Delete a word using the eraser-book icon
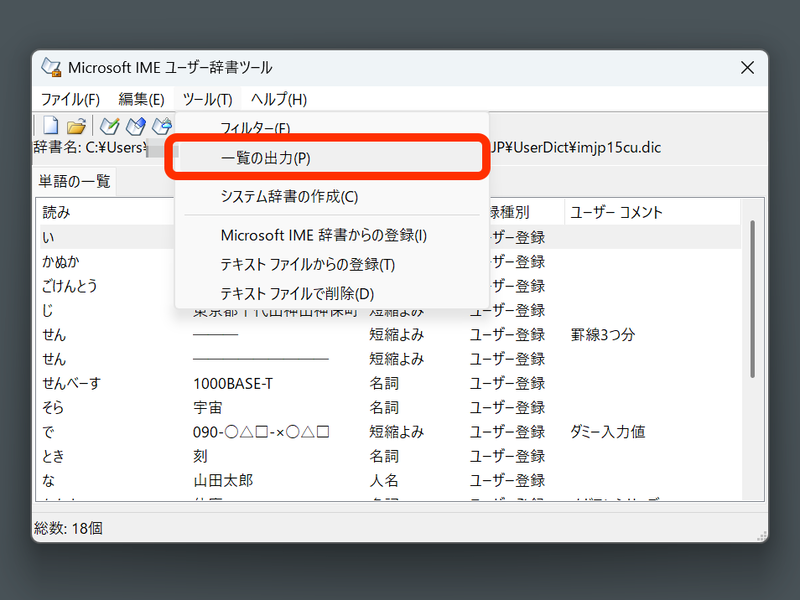Viewport: 800px width, 600px height. pos(162,125)
